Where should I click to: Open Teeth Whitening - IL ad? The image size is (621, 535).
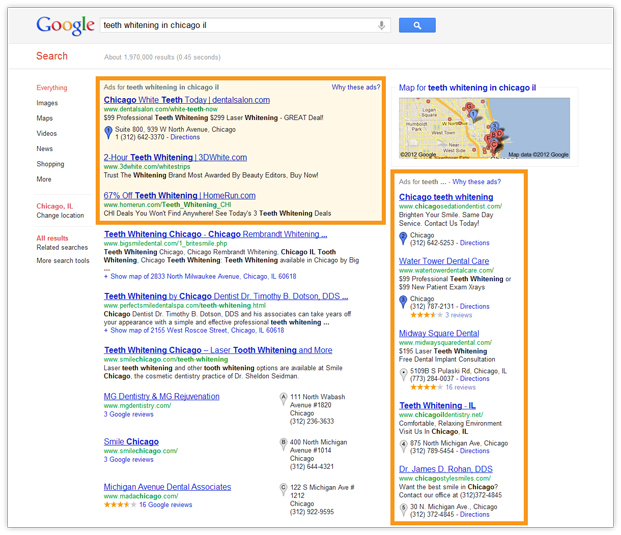(x=437, y=406)
